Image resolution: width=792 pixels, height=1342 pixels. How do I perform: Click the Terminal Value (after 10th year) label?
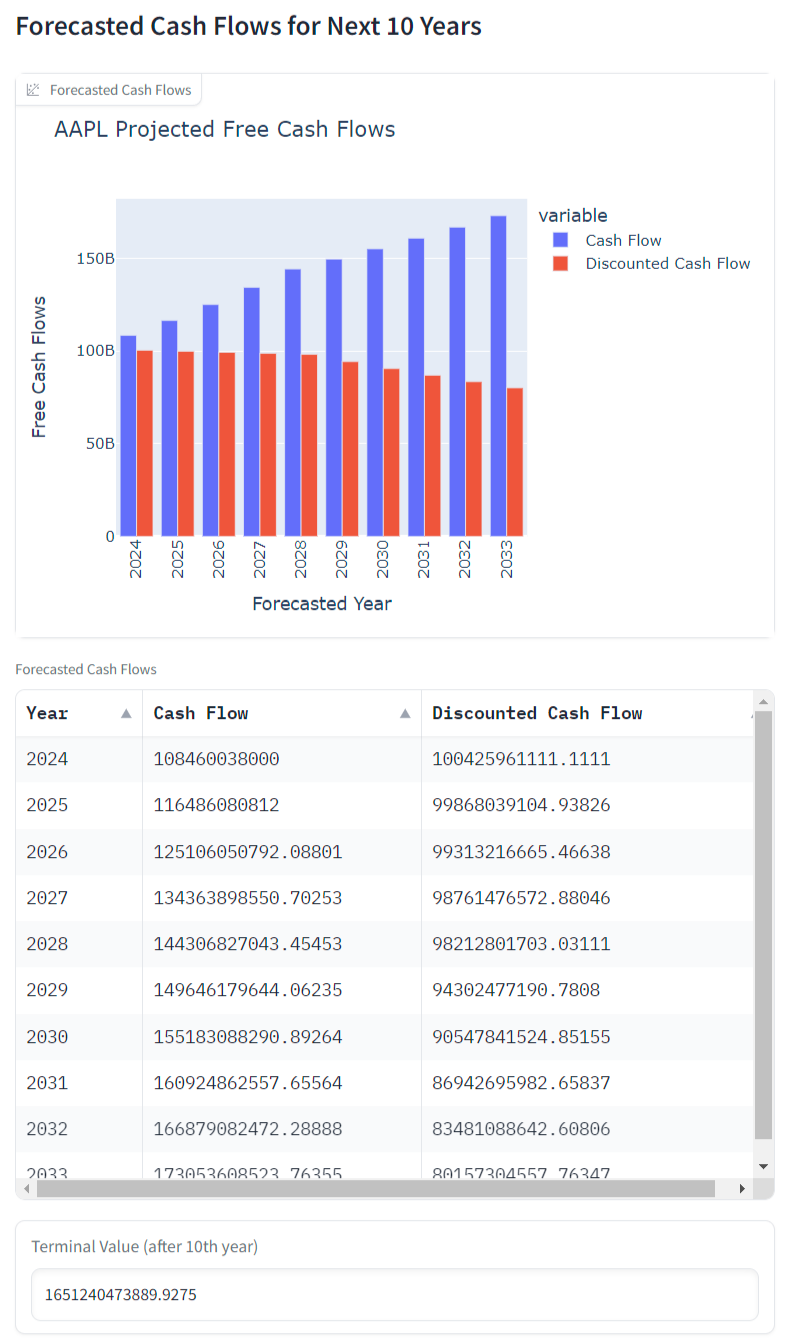[x=144, y=1246]
